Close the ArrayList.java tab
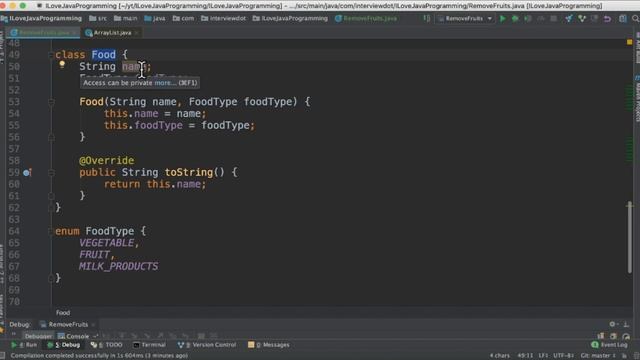 point(137,33)
